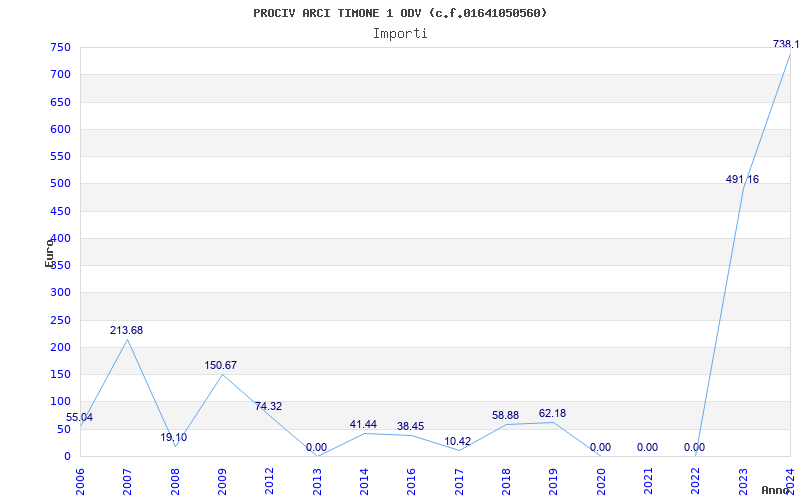This screenshot has width=800, height=500.
Task: Select the 55.04 data label
Action: pyautogui.click(x=80, y=417)
